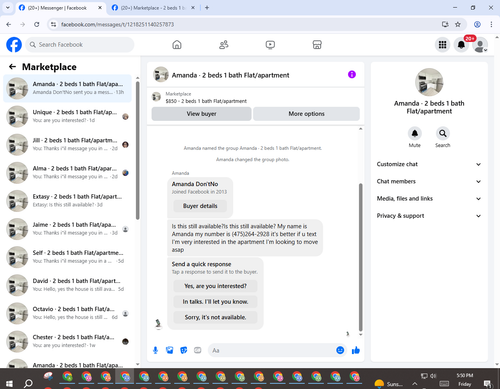Screen dimensions: 500x389
Task: Show hidden system tray icons
Action: click(x=414, y=384)
